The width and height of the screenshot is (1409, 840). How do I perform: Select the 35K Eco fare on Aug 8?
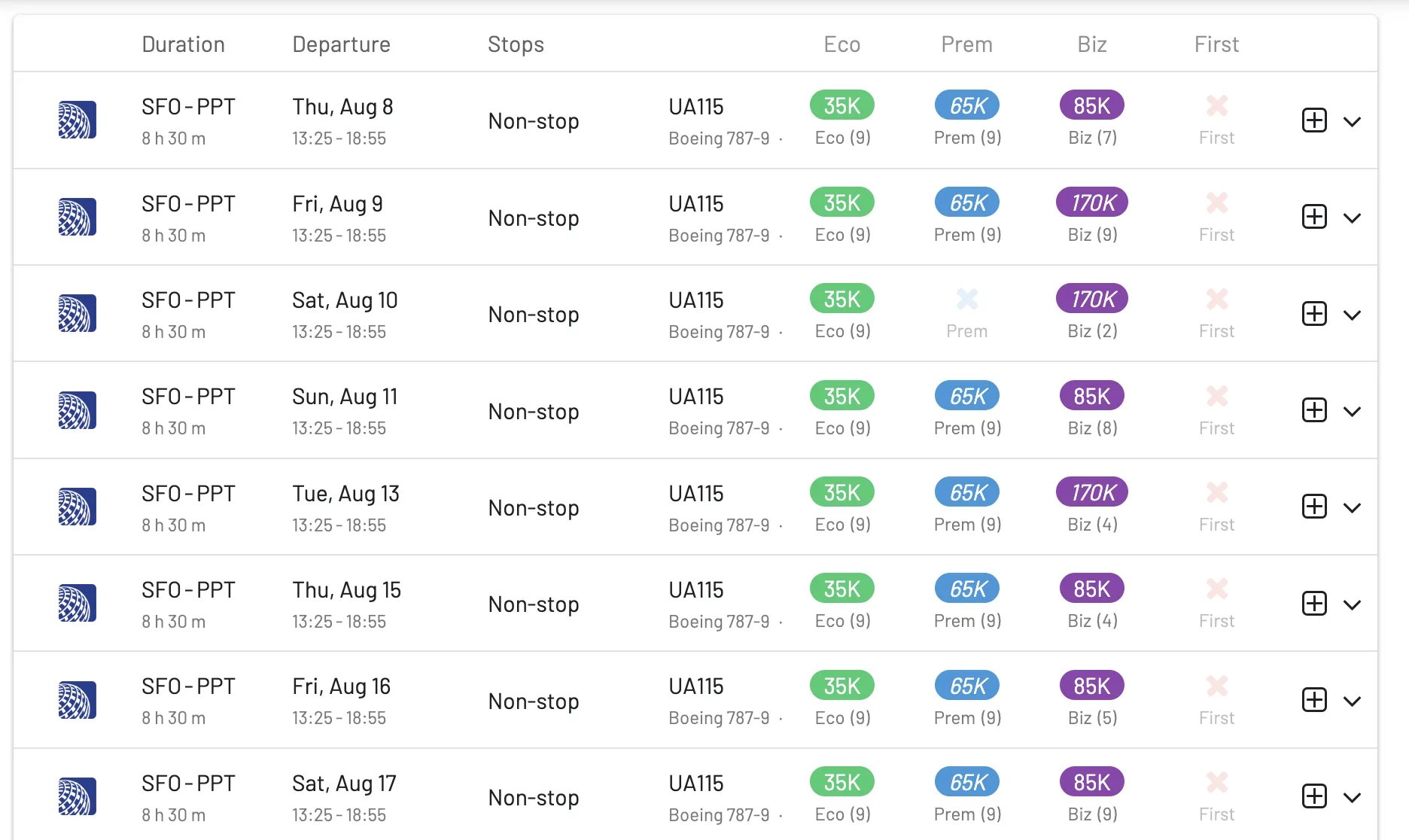[841, 105]
